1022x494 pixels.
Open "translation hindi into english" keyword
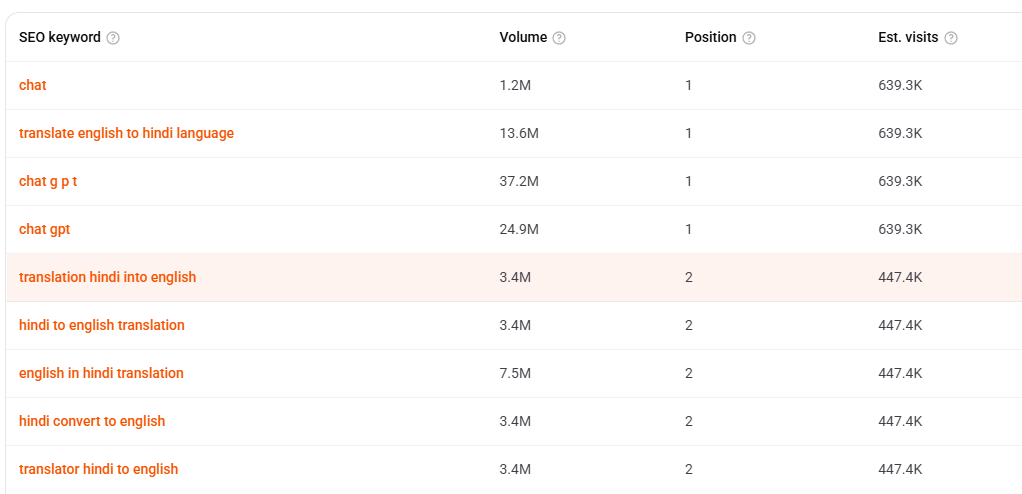click(x=108, y=277)
